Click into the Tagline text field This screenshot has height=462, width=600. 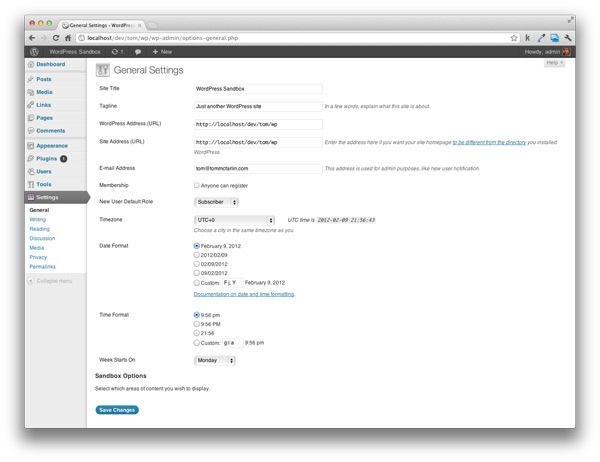257,105
